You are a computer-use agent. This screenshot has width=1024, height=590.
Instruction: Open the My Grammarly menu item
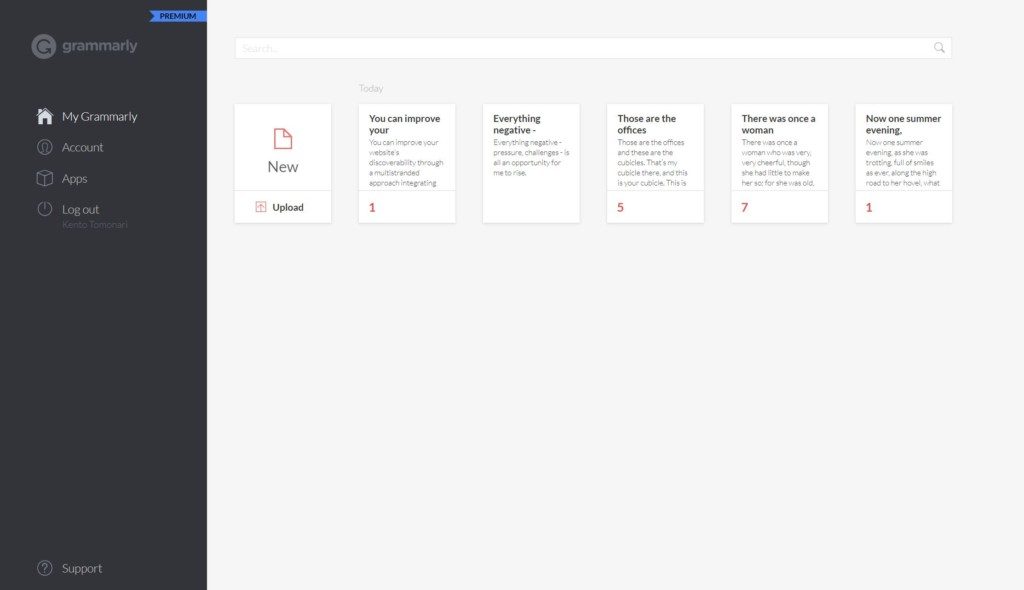tap(99, 116)
